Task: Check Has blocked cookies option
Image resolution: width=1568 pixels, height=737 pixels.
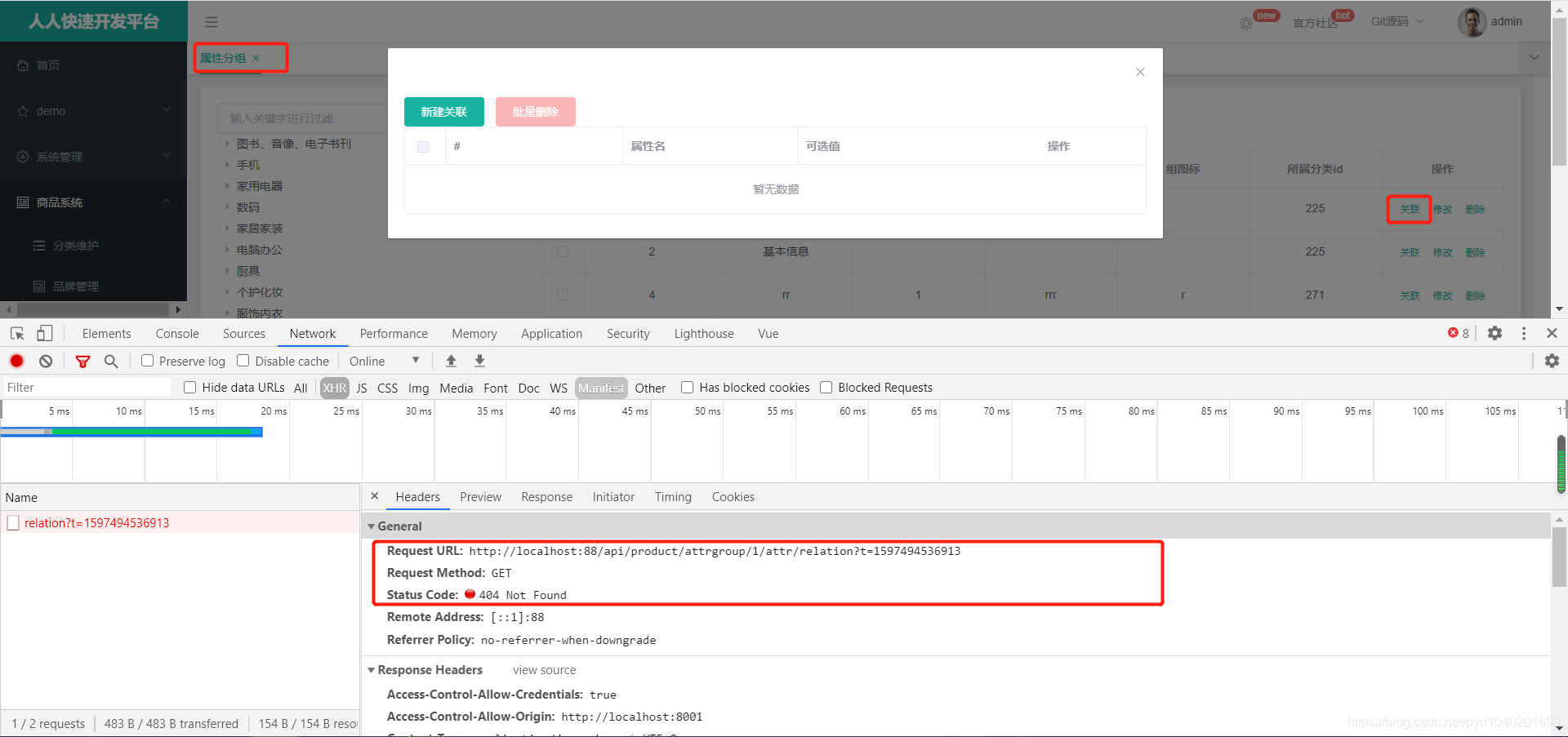Action: (x=688, y=388)
